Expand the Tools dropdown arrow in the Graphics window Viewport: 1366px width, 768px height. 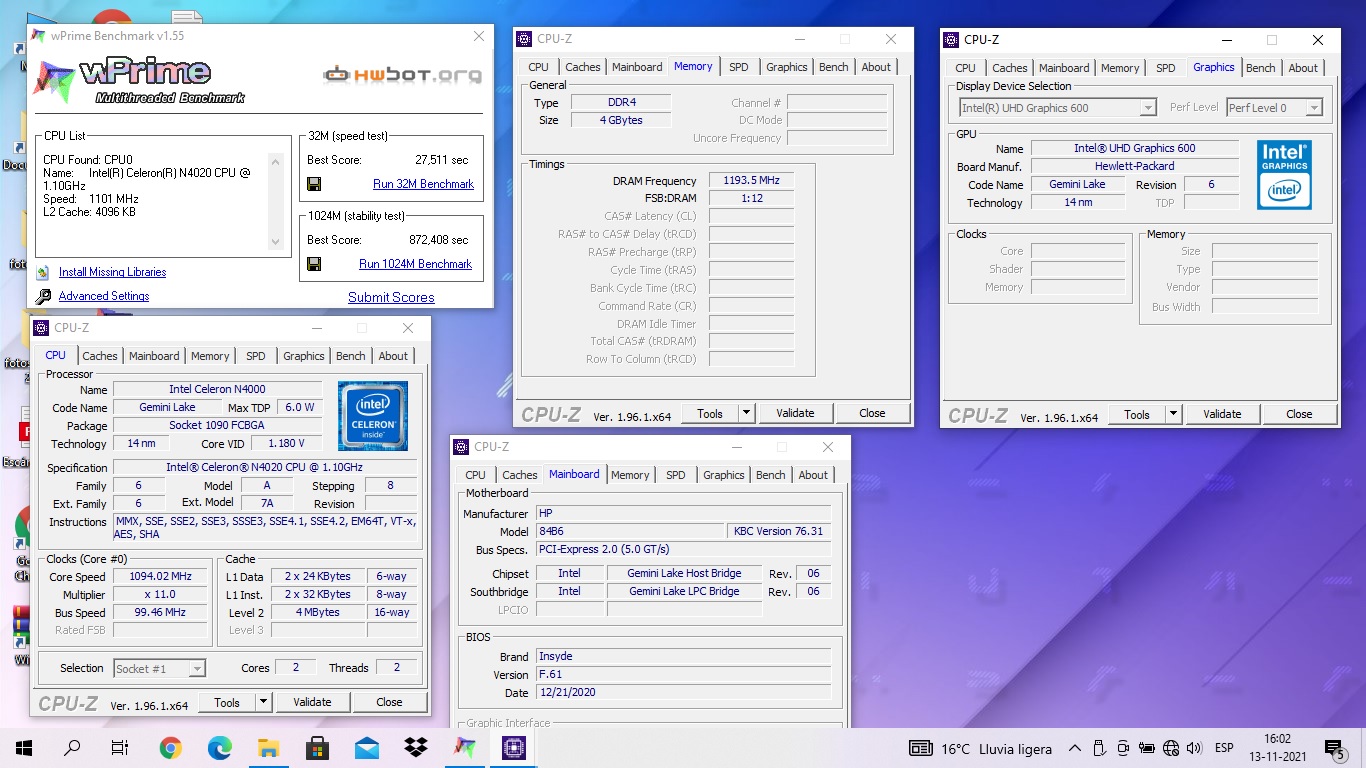1174,414
